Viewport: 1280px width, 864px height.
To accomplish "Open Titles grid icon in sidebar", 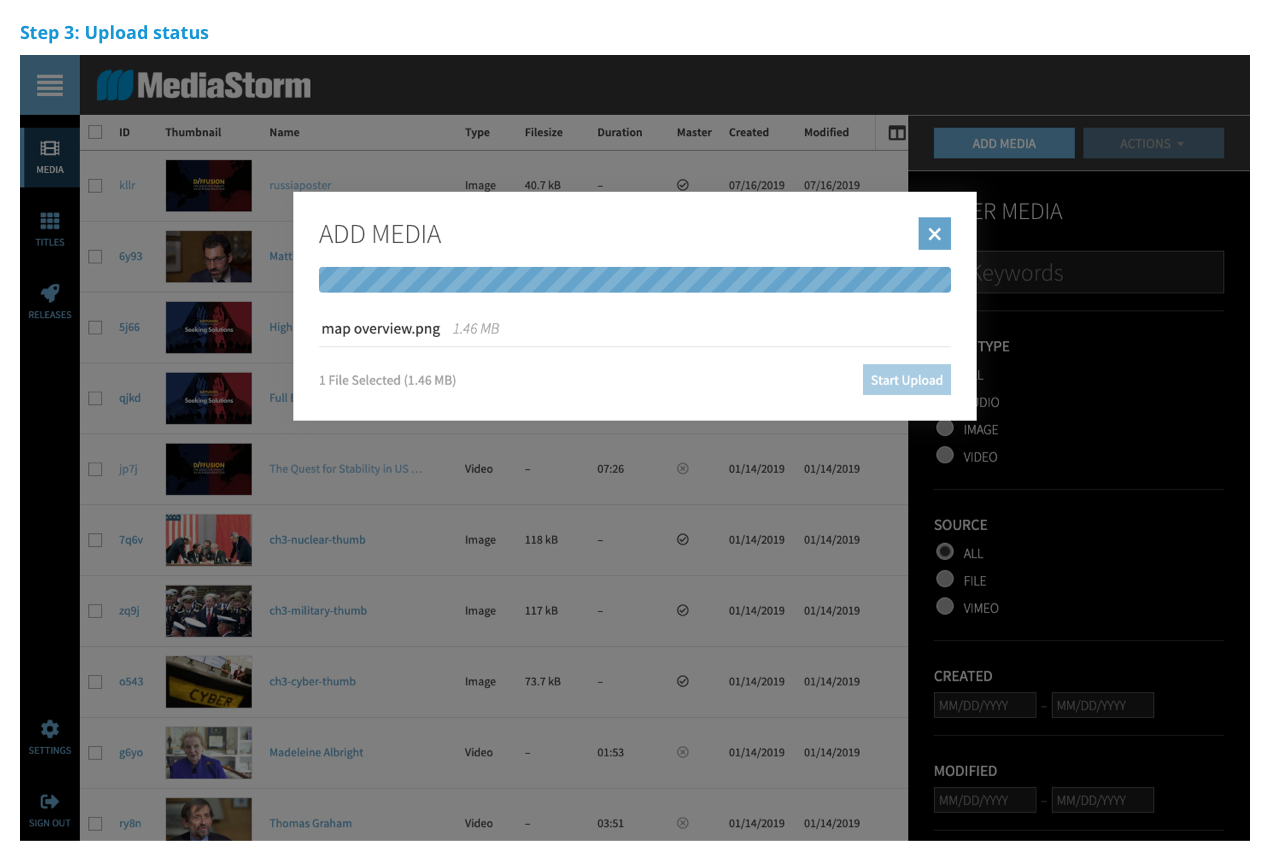I will click(x=50, y=222).
